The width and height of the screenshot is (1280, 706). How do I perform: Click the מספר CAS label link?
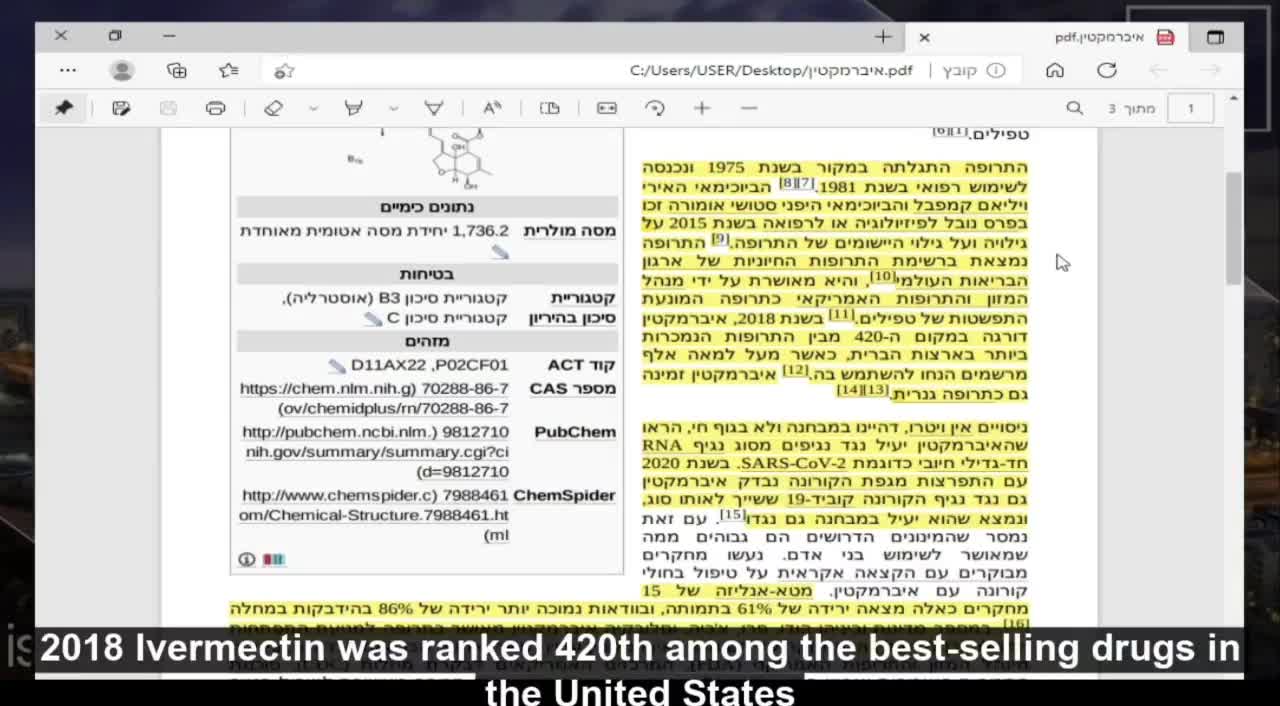point(573,389)
